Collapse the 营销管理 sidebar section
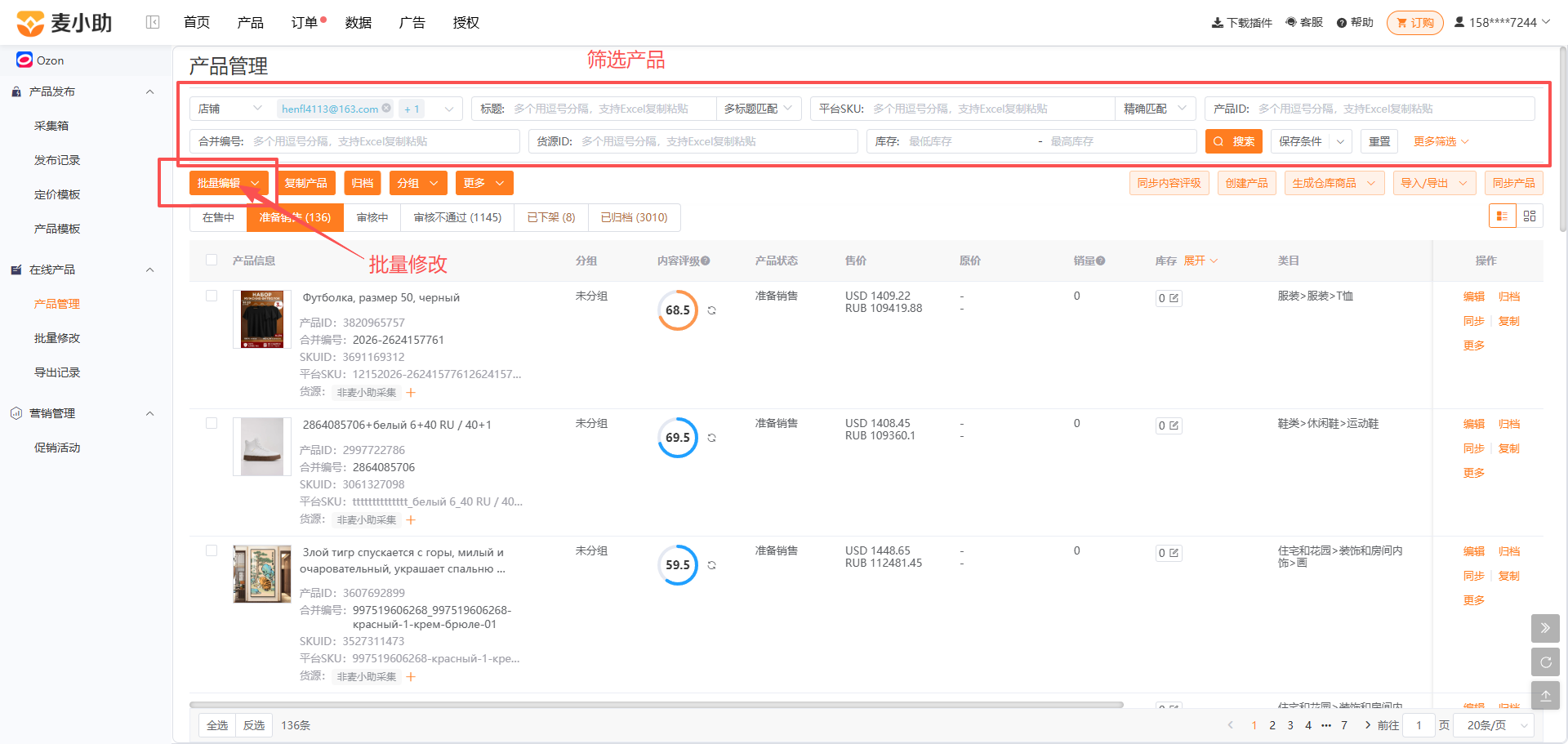The height and width of the screenshot is (744, 1568). pyautogui.click(x=149, y=413)
